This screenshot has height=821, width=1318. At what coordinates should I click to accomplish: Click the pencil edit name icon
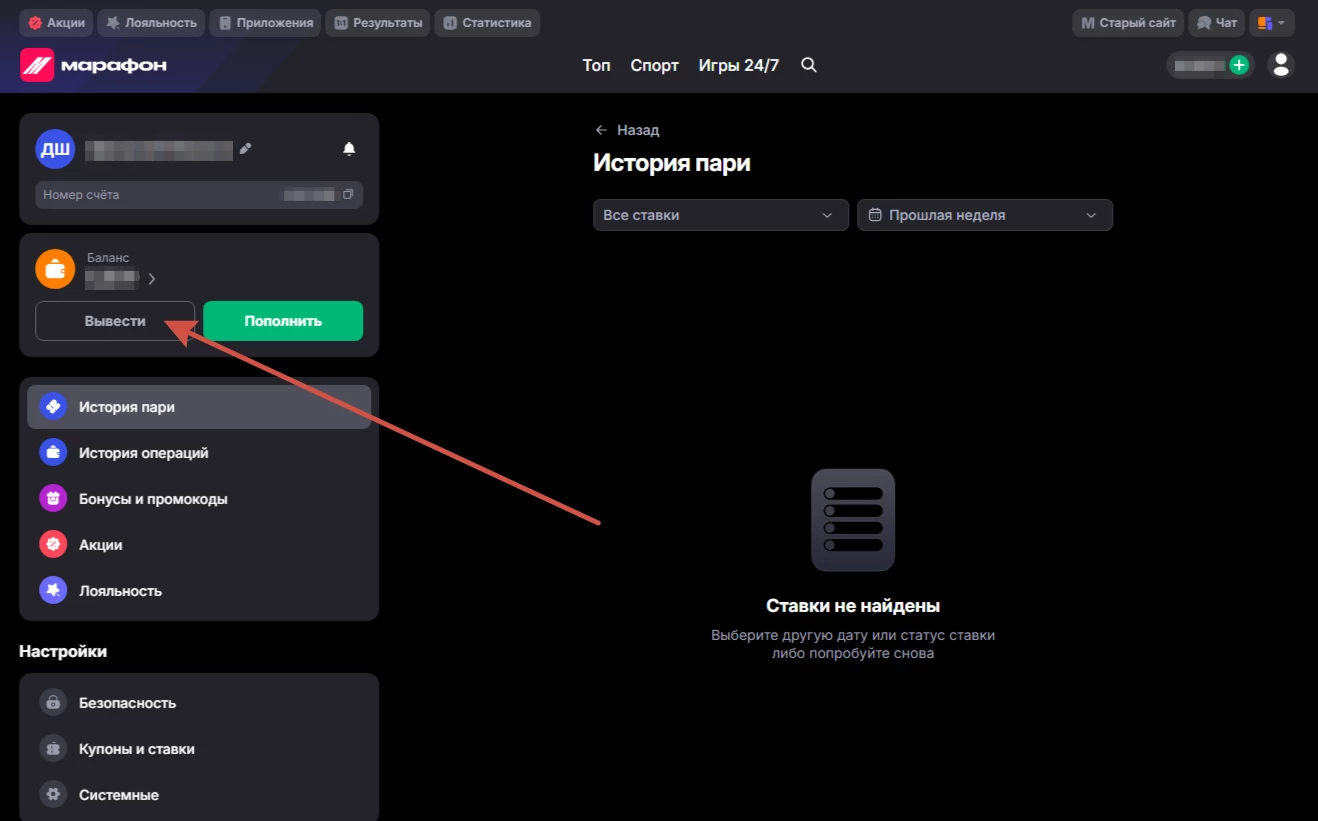point(245,149)
